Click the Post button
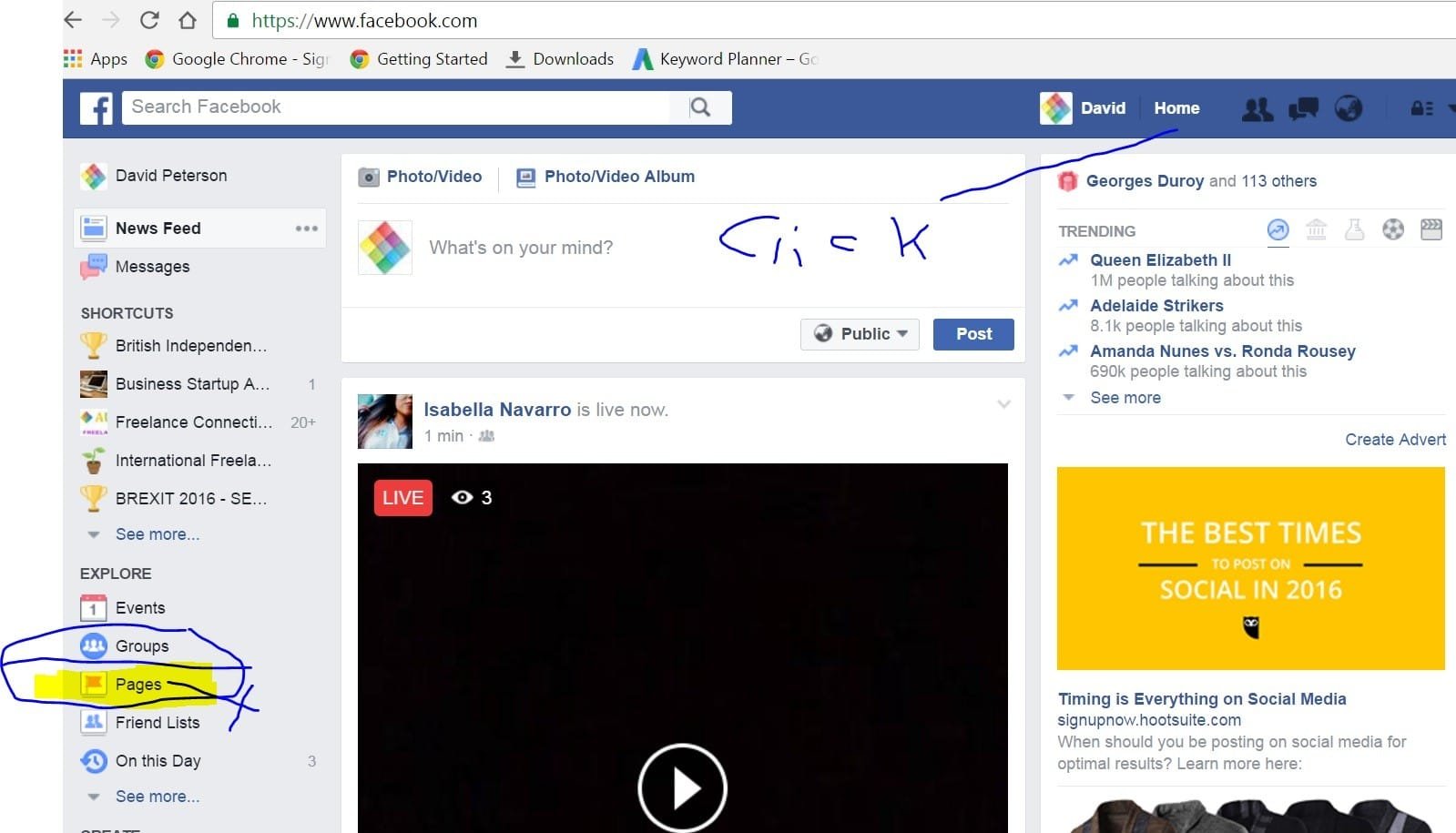 pyautogui.click(x=973, y=334)
